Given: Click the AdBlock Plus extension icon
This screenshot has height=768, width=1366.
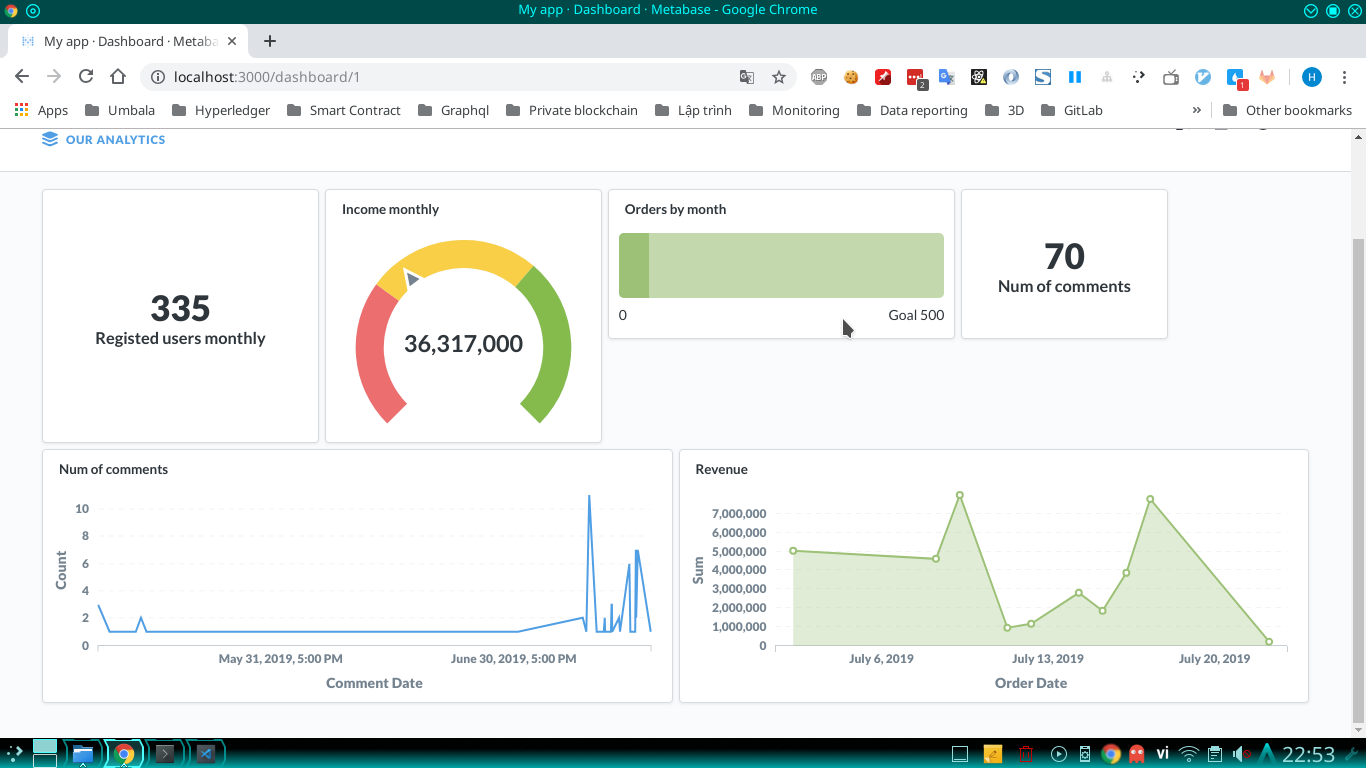Looking at the screenshot, I should (819, 77).
